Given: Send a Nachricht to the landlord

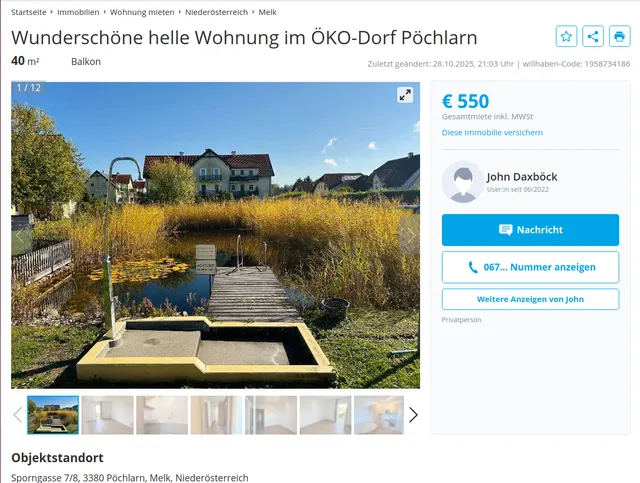Looking at the screenshot, I should [x=530, y=230].
